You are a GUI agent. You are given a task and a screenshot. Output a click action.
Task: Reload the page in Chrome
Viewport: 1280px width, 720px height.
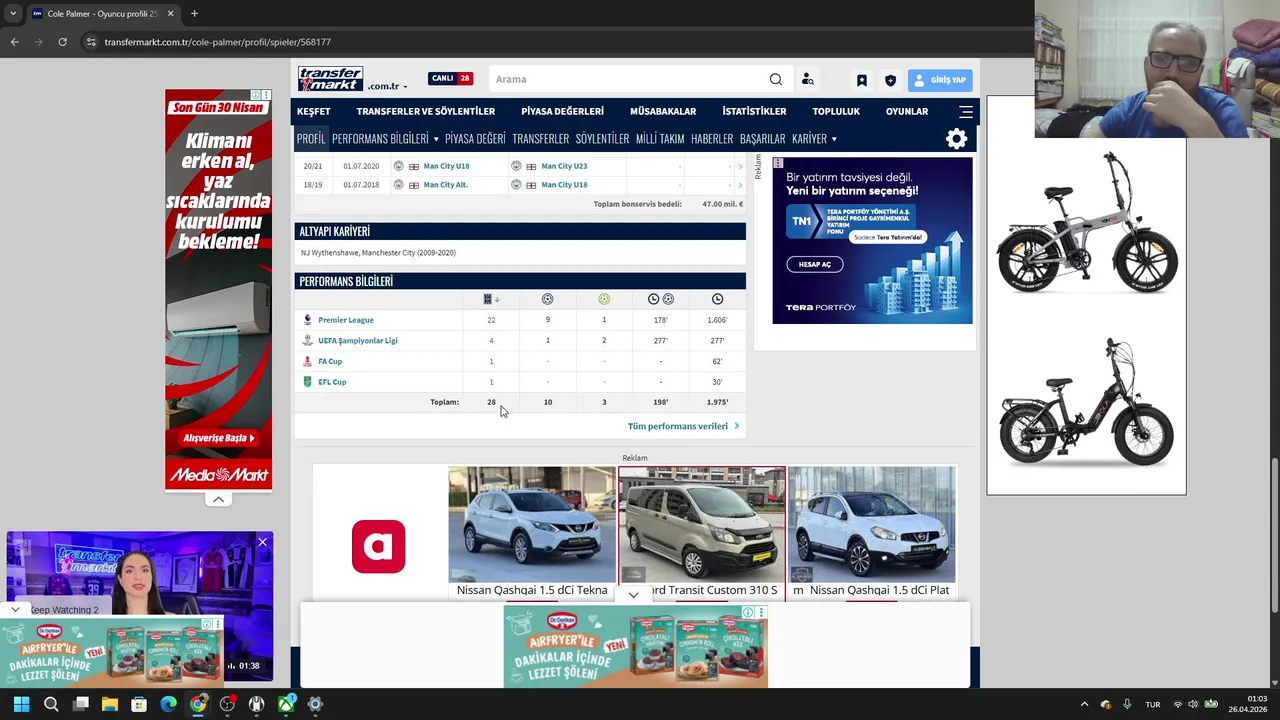[62, 42]
